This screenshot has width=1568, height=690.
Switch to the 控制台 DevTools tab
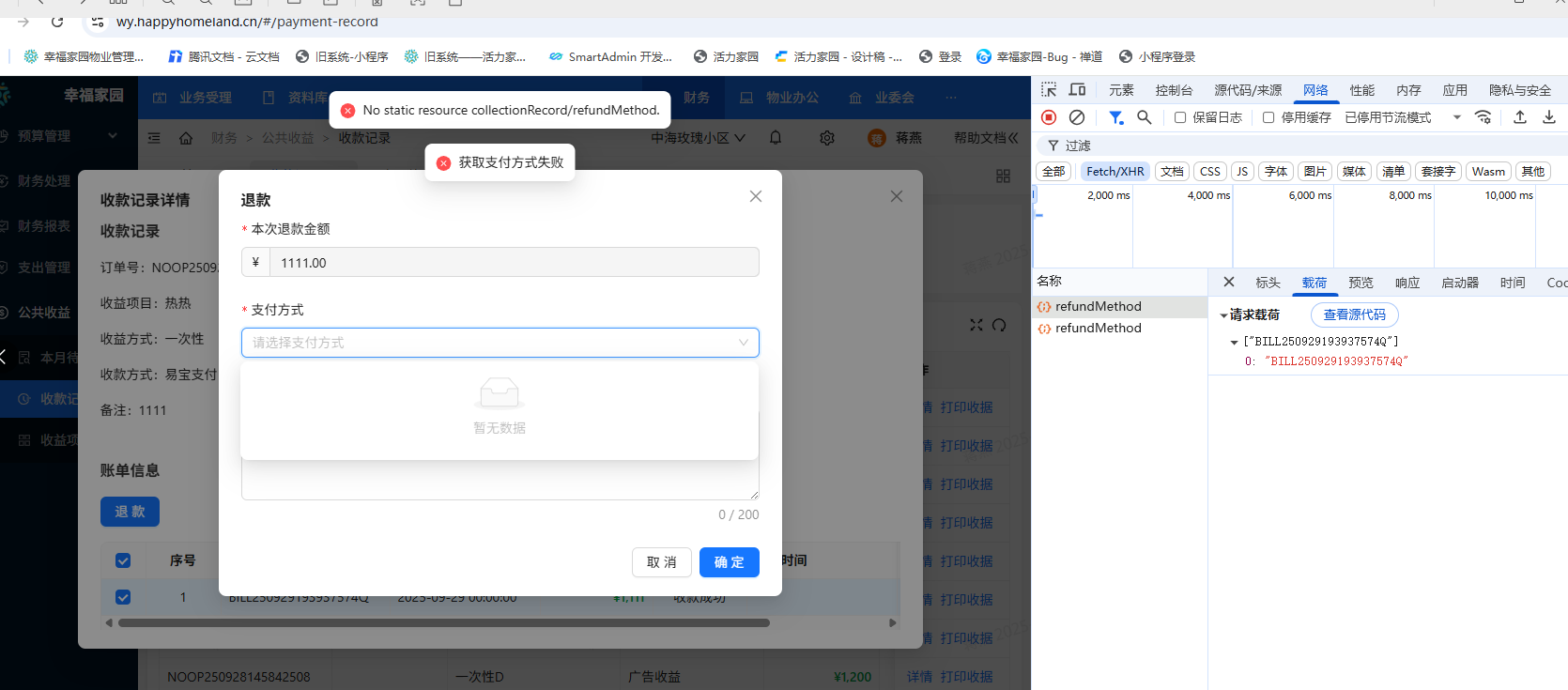1174,90
